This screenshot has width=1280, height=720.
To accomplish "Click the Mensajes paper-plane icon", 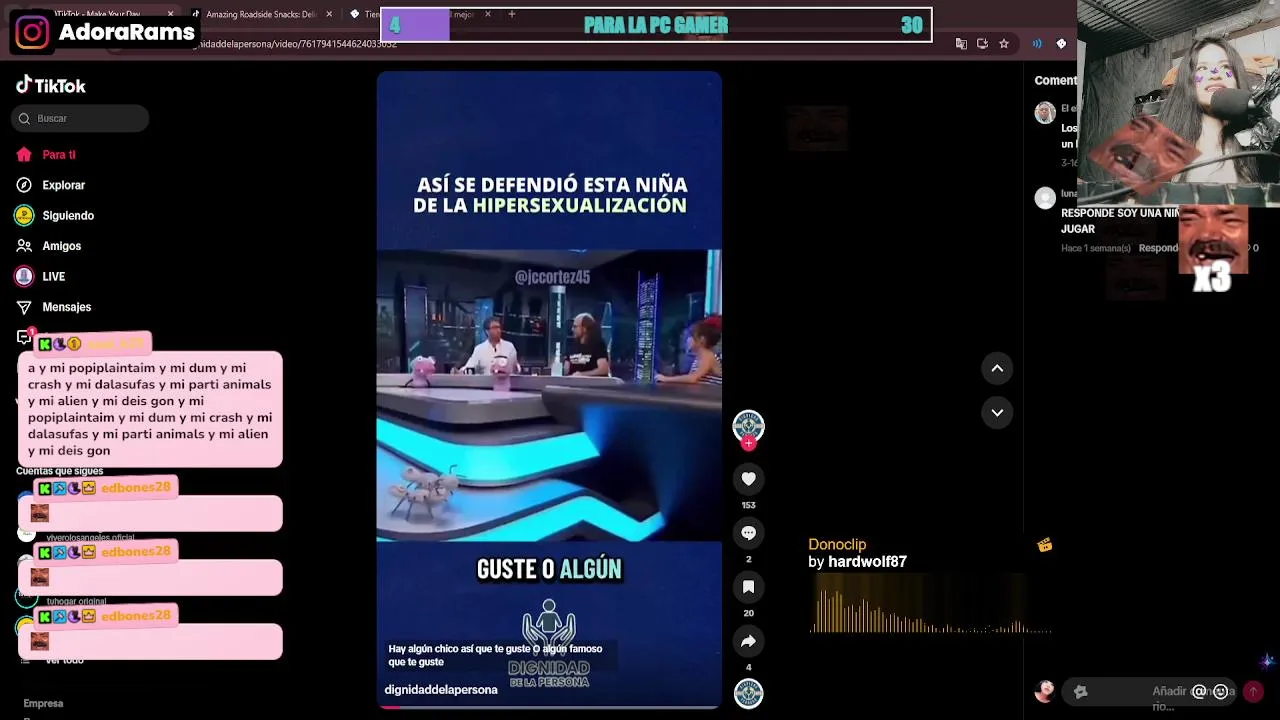I will [24, 307].
